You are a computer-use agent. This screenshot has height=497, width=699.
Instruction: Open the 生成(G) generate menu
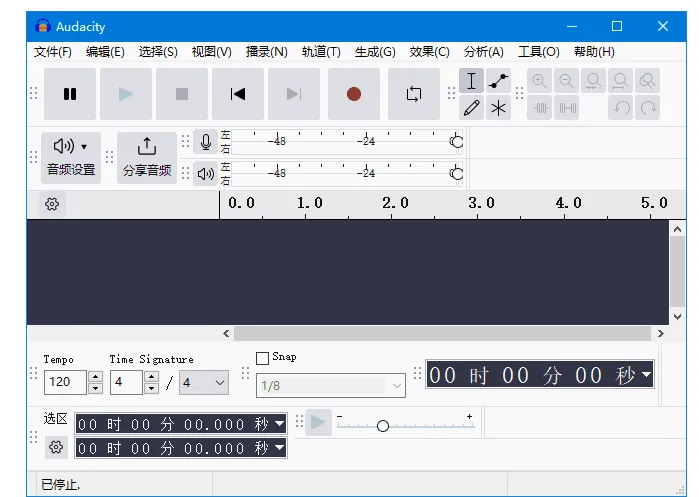[x=375, y=52]
